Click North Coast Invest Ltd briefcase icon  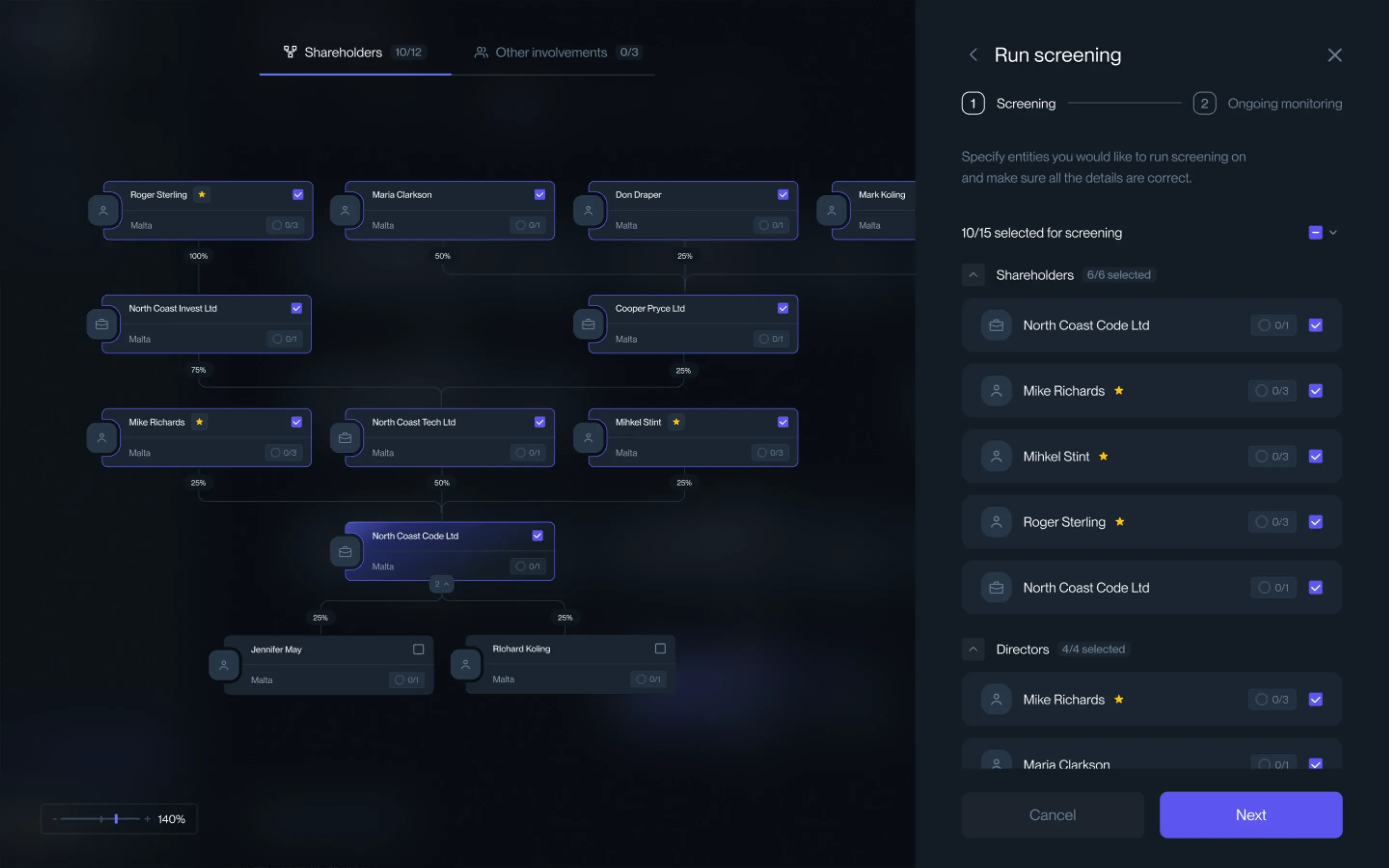102,325
